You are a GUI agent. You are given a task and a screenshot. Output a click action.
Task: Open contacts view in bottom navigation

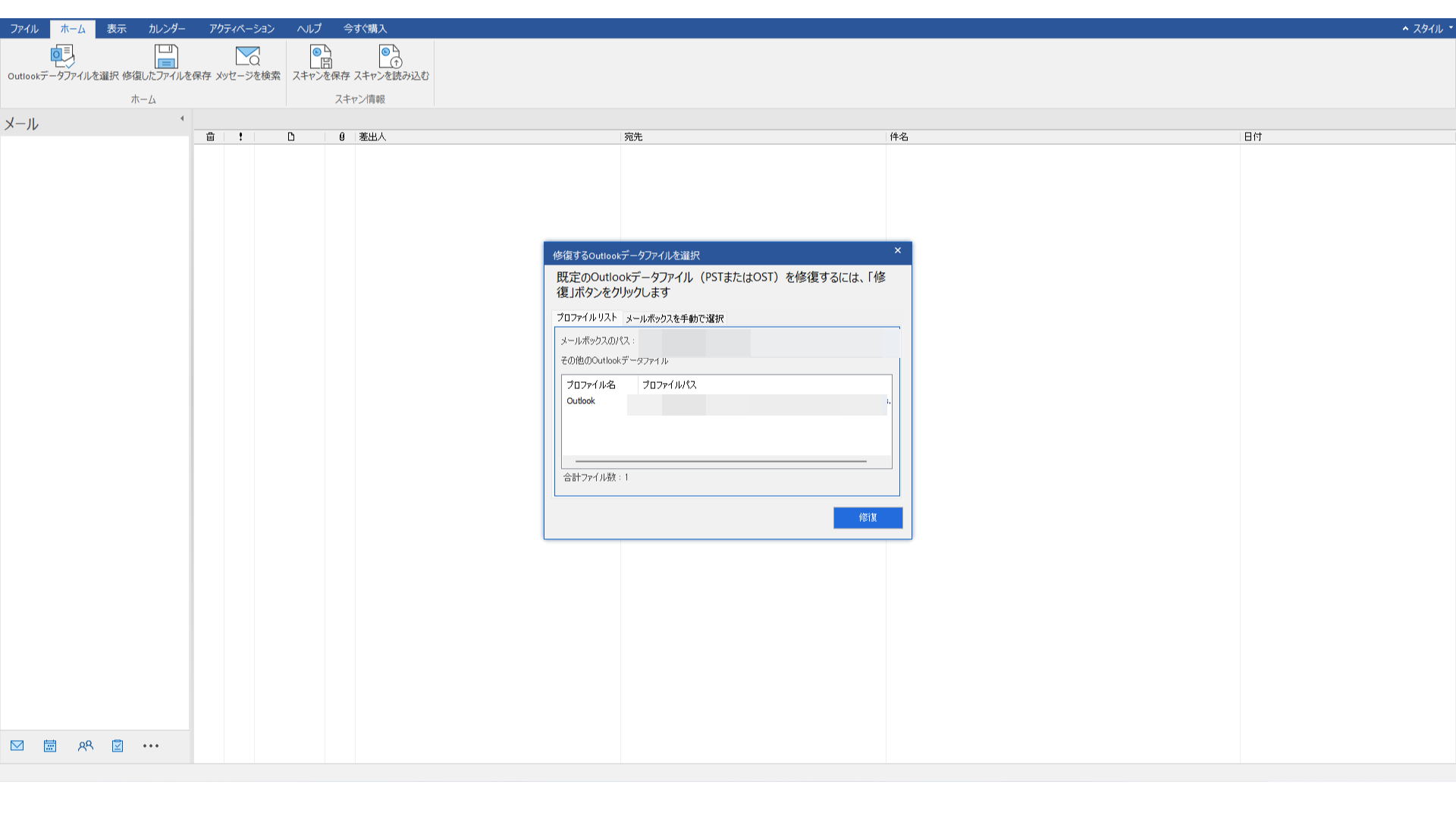tap(85, 746)
